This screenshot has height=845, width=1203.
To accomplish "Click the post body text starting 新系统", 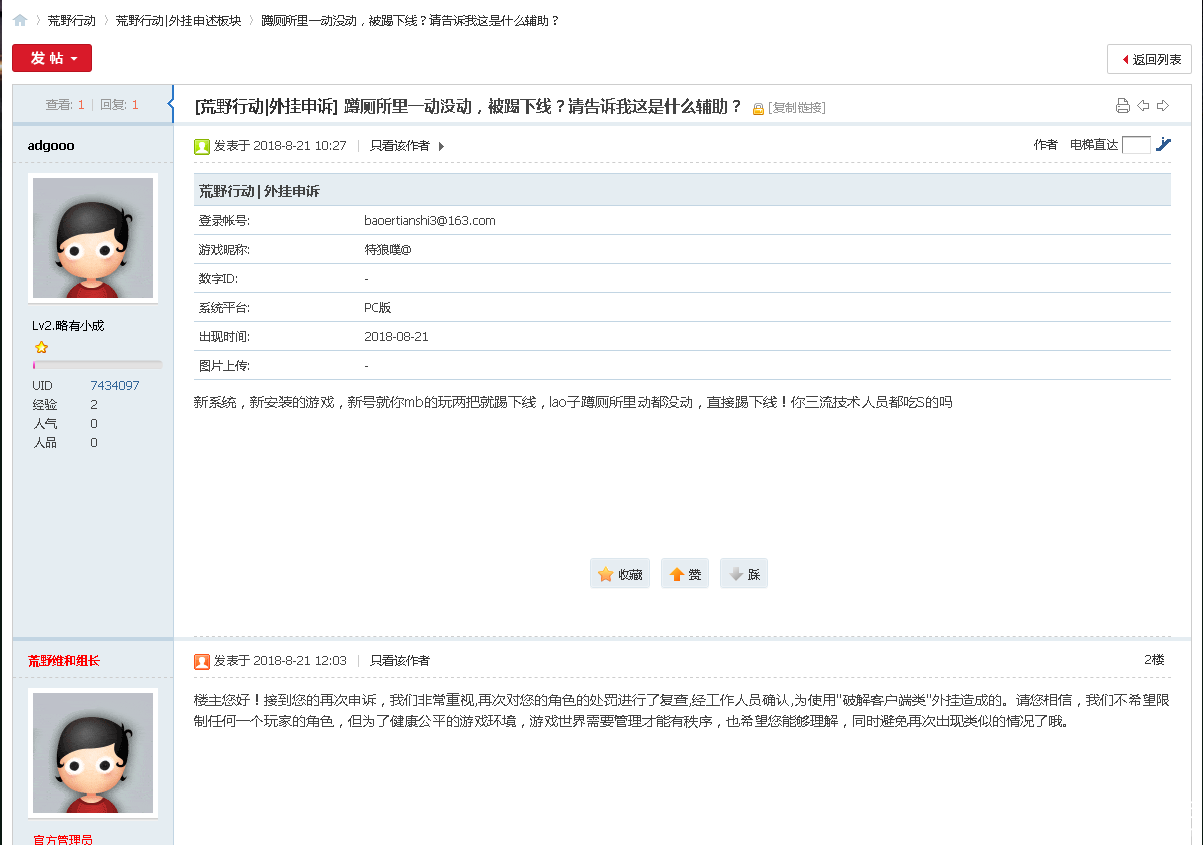I will pos(573,403).
